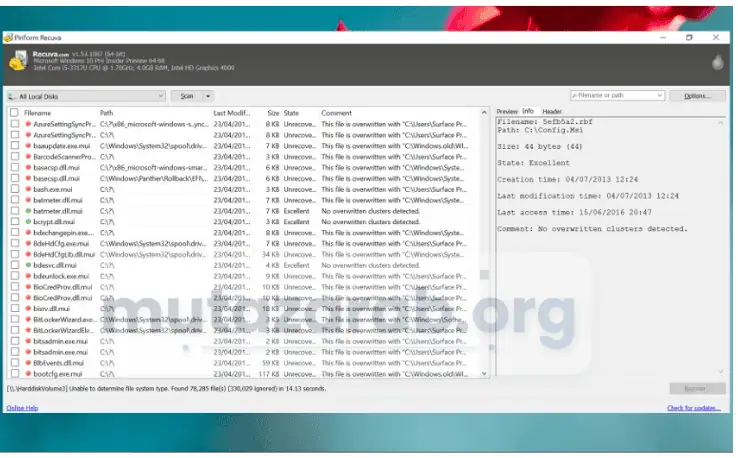
Task: Tick the checkbox for bisrv.dll.mui
Action: [x=15, y=308]
